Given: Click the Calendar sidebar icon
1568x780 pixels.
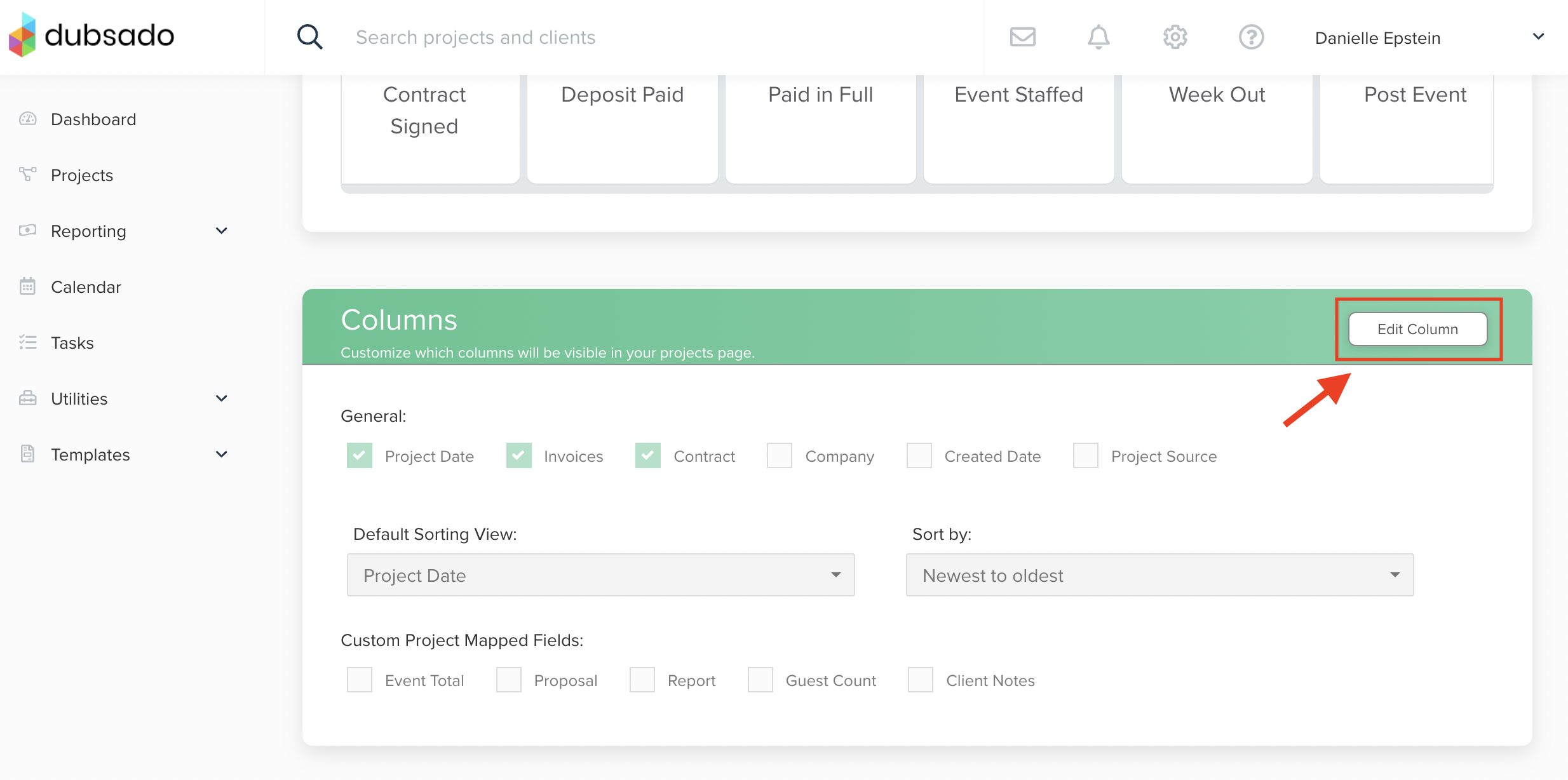Looking at the screenshot, I should (x=27, y=286).
